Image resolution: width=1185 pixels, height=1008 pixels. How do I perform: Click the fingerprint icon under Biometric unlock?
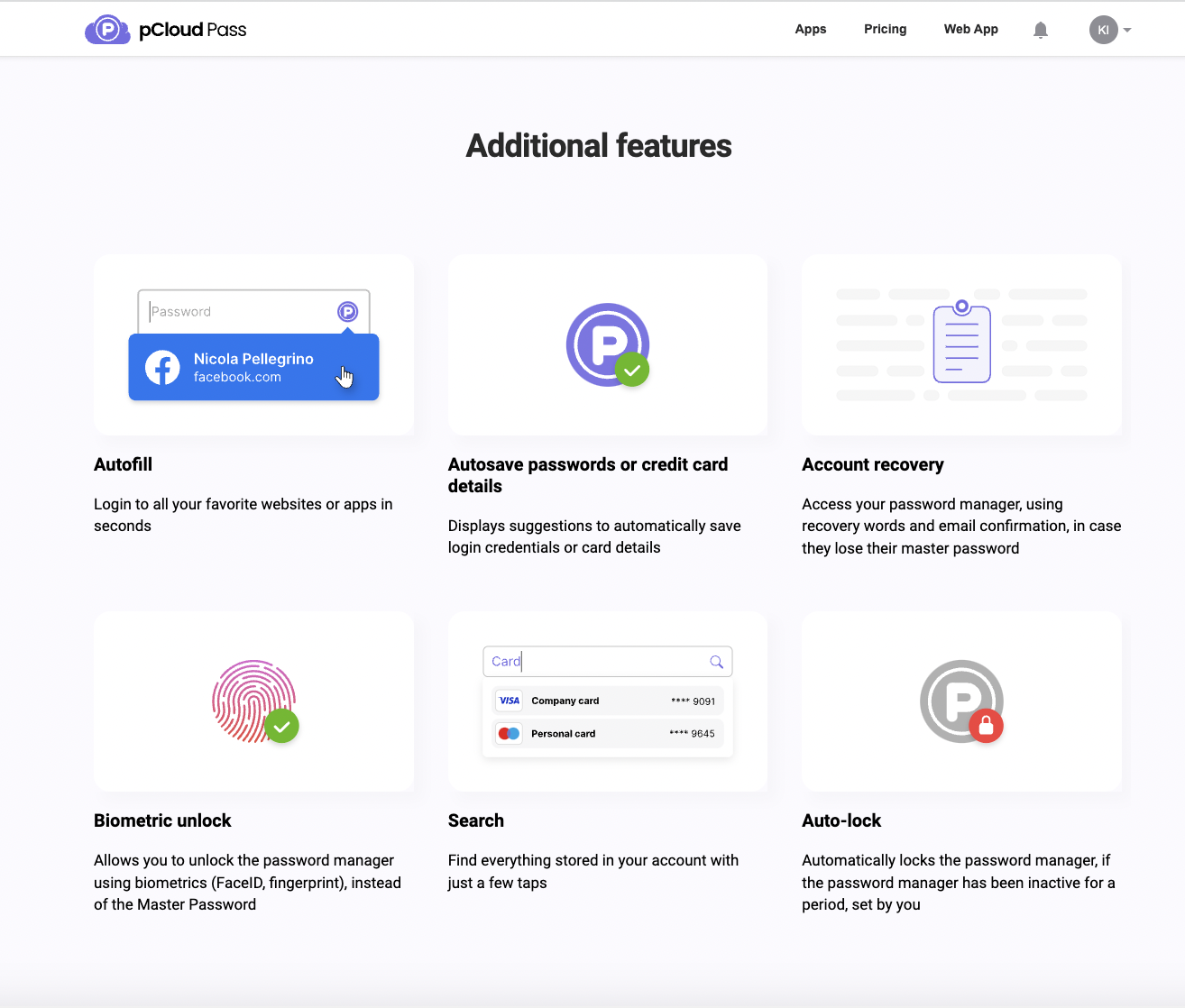coord(254,701)
